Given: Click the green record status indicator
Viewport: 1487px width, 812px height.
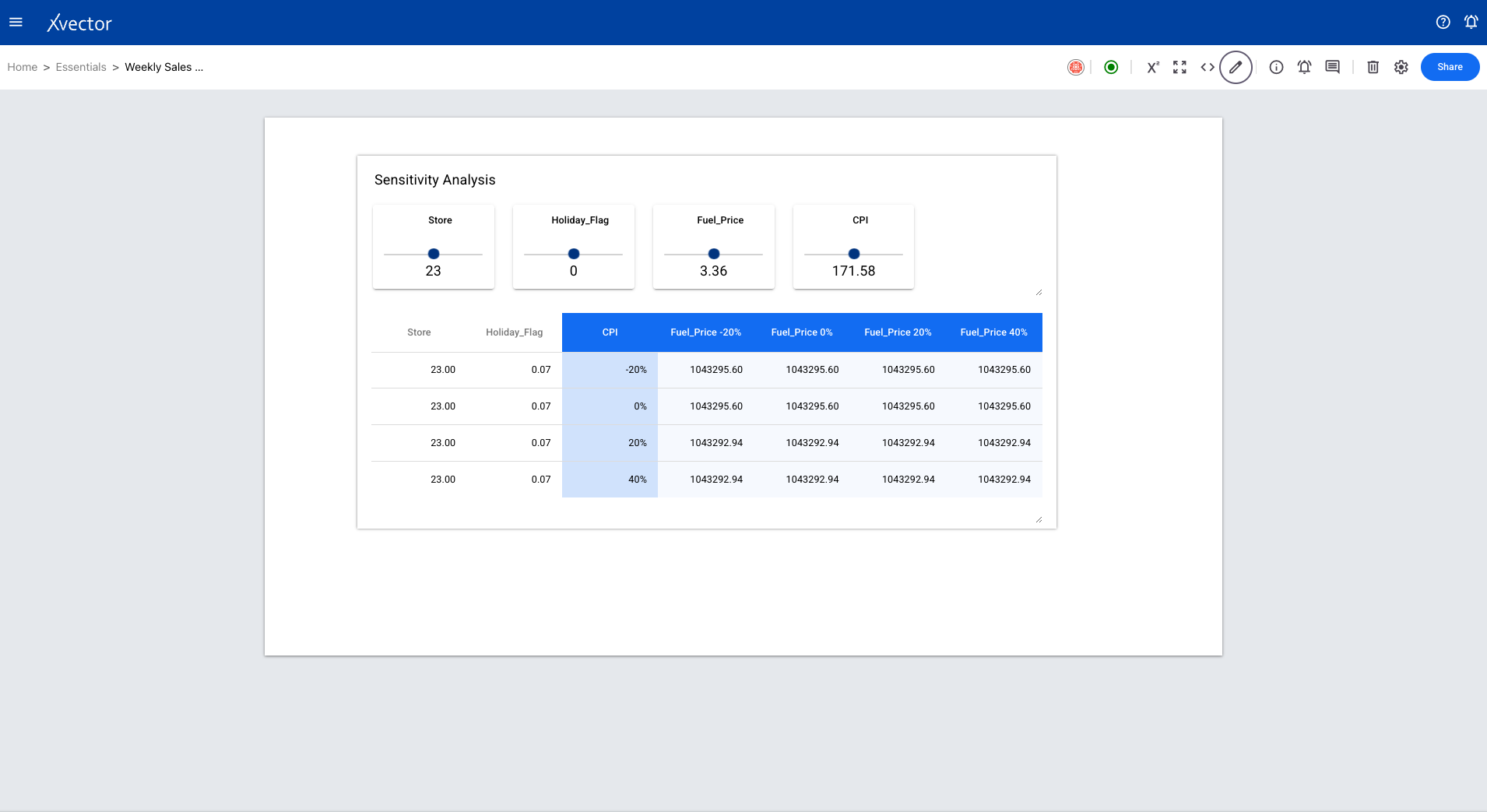Looking at the screenshot, I should tap(1111, 67).
